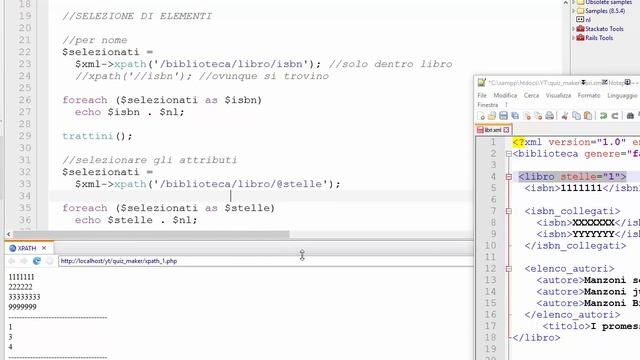Click the 'echo $stelle . $nl;' line
The image size is (640, 360).
pos(136,220)
